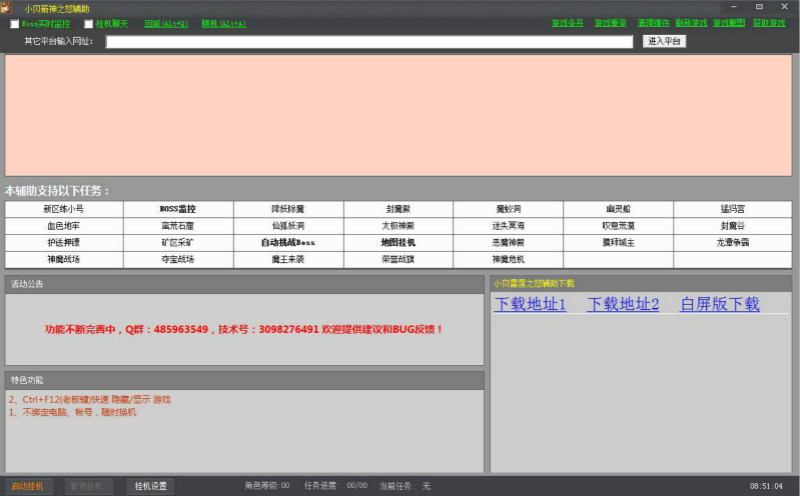Select the 自动挑战Boss task cell
The height and width of the screenshot is (496, 800).
point(288,243)
